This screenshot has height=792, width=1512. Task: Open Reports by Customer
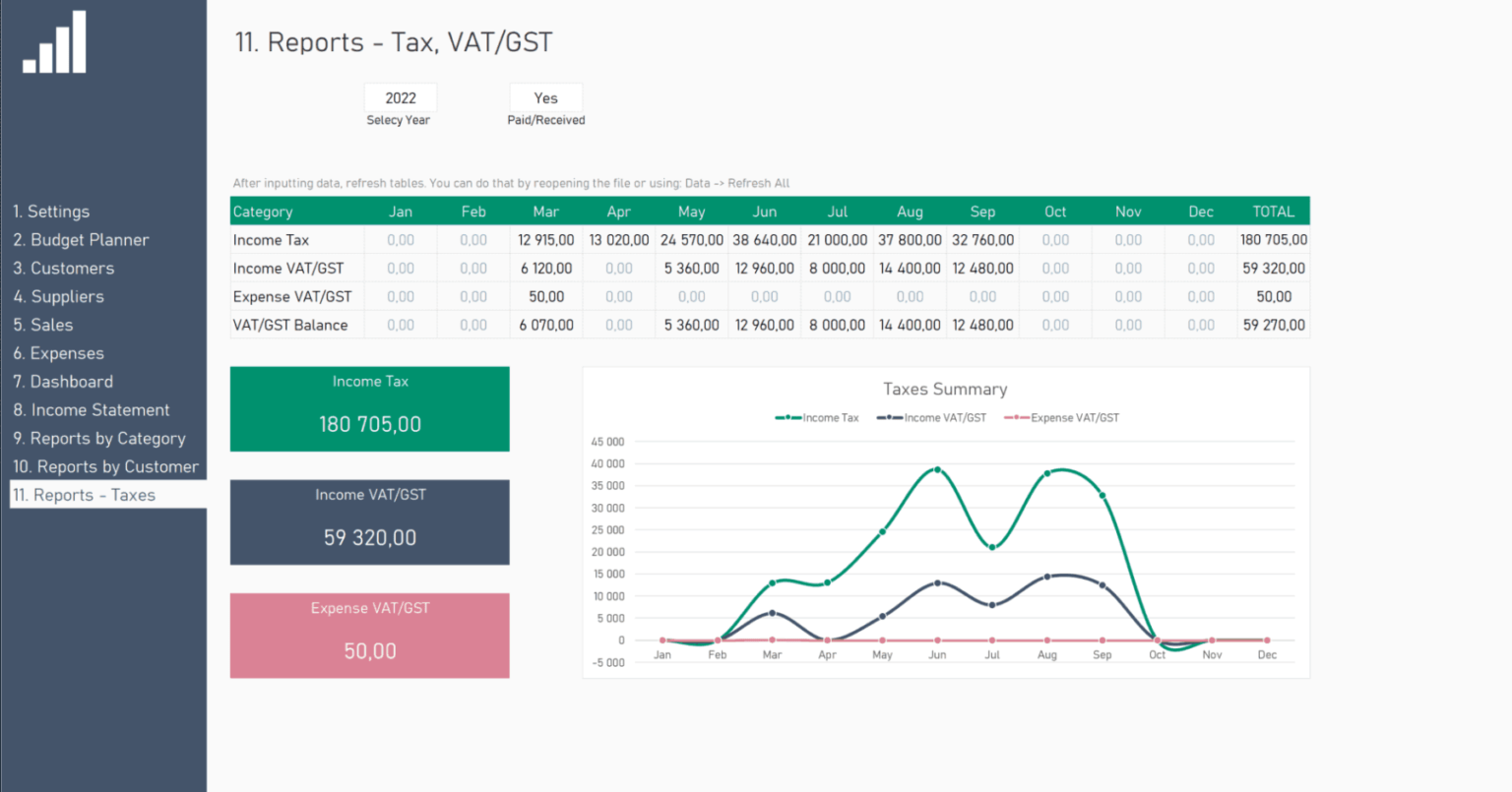point(106,466)
